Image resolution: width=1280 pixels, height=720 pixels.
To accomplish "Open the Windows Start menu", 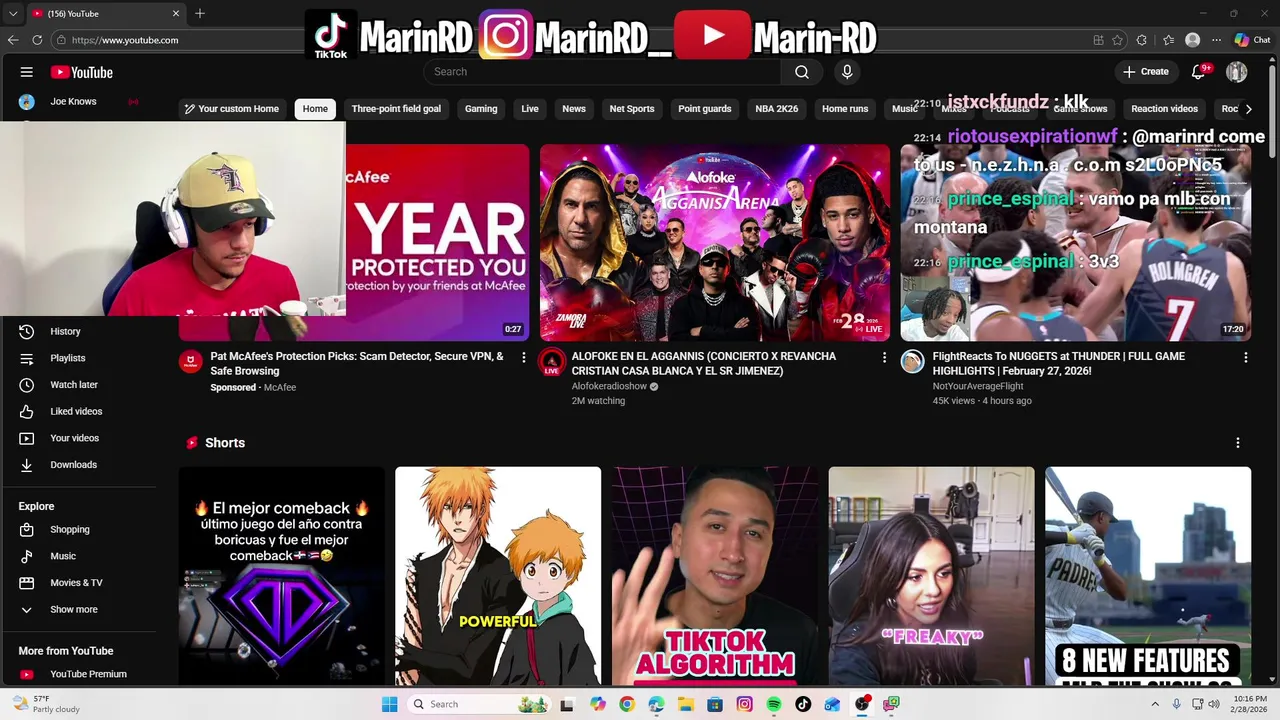I will (x=390, y=704).
